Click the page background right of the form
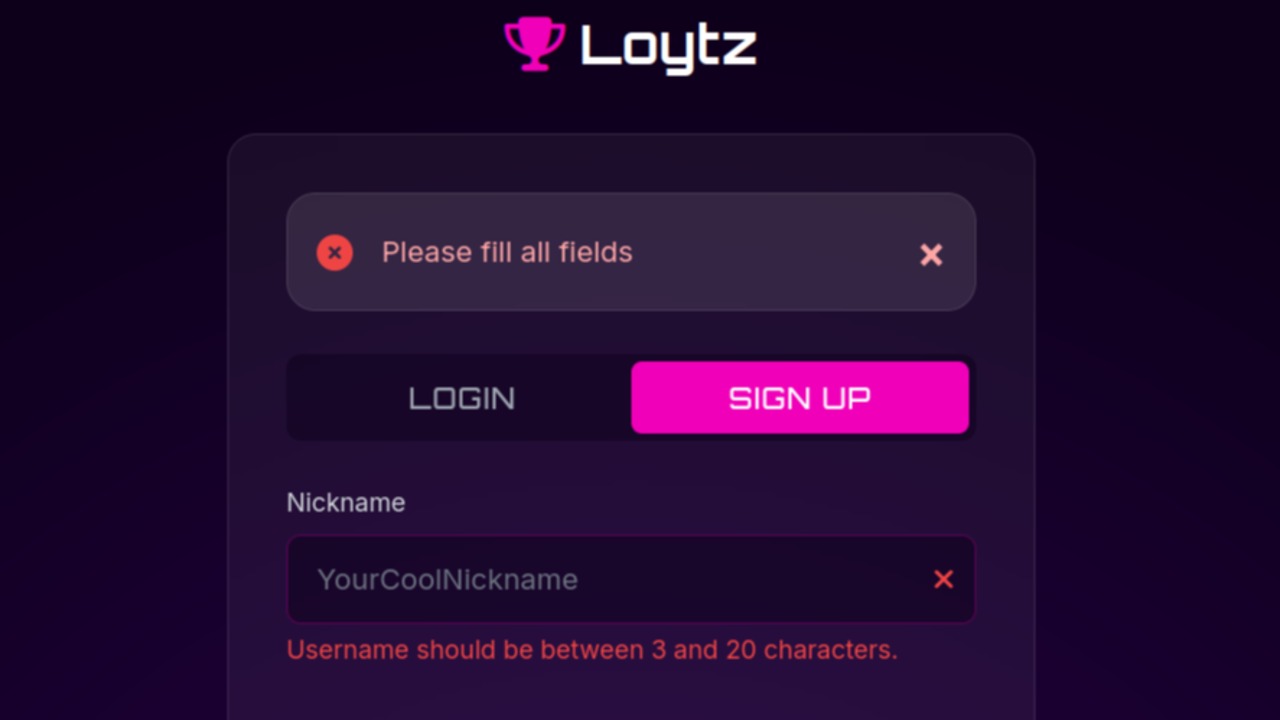 (x=1160, y=400)
